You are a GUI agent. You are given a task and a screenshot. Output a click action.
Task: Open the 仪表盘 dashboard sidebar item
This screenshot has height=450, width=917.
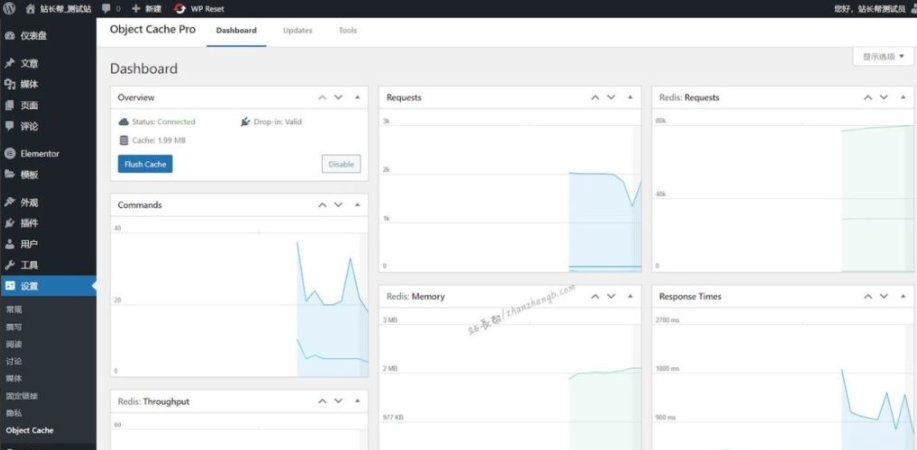[48, 36]
